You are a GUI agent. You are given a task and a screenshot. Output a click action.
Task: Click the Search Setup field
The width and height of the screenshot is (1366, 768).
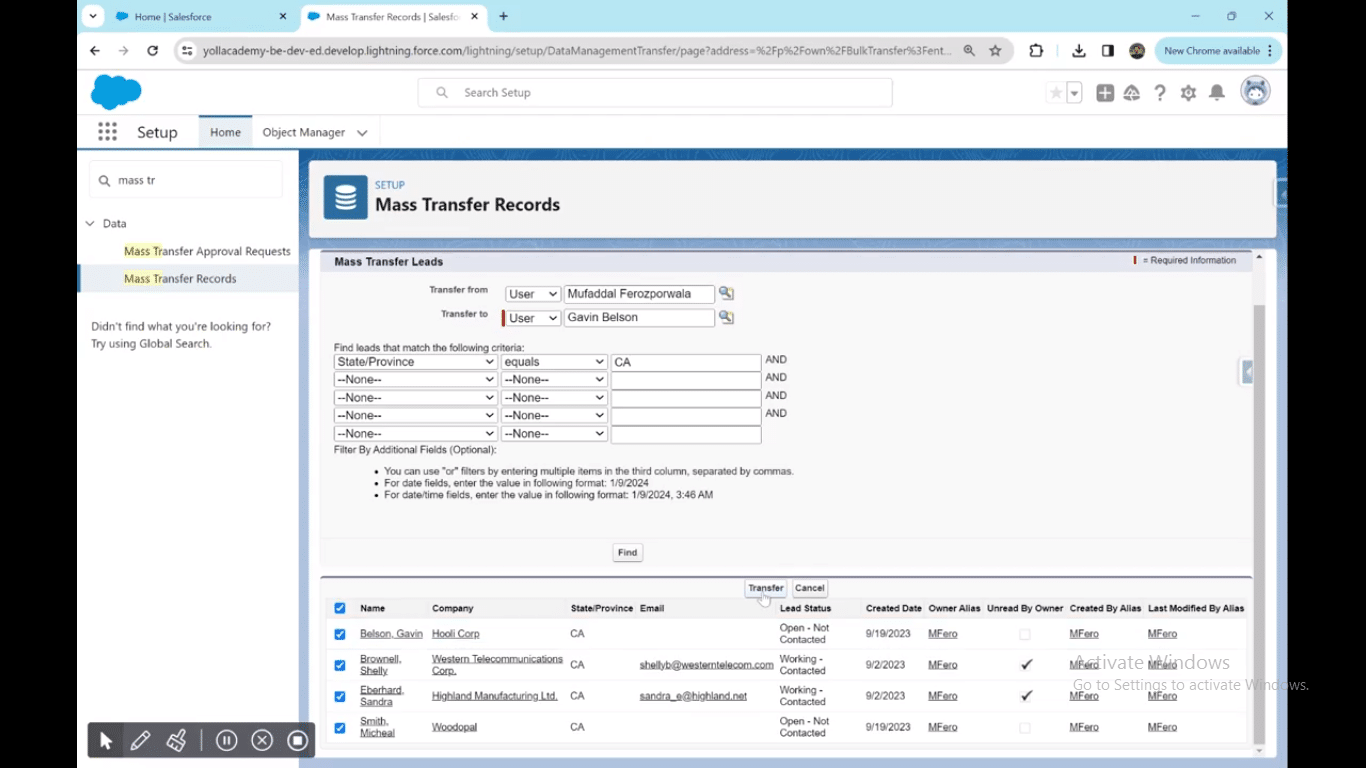(x=655, y=93)
